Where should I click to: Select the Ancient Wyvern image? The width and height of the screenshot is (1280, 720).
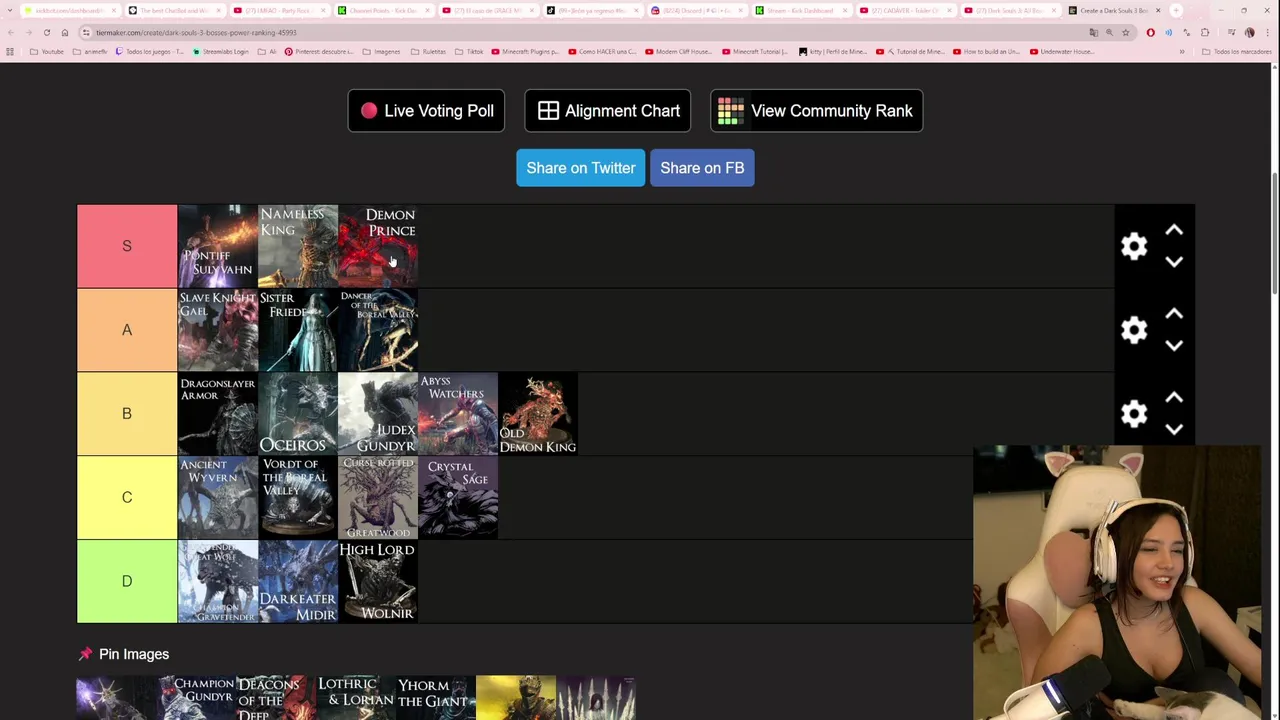click(x=218, y=498)
